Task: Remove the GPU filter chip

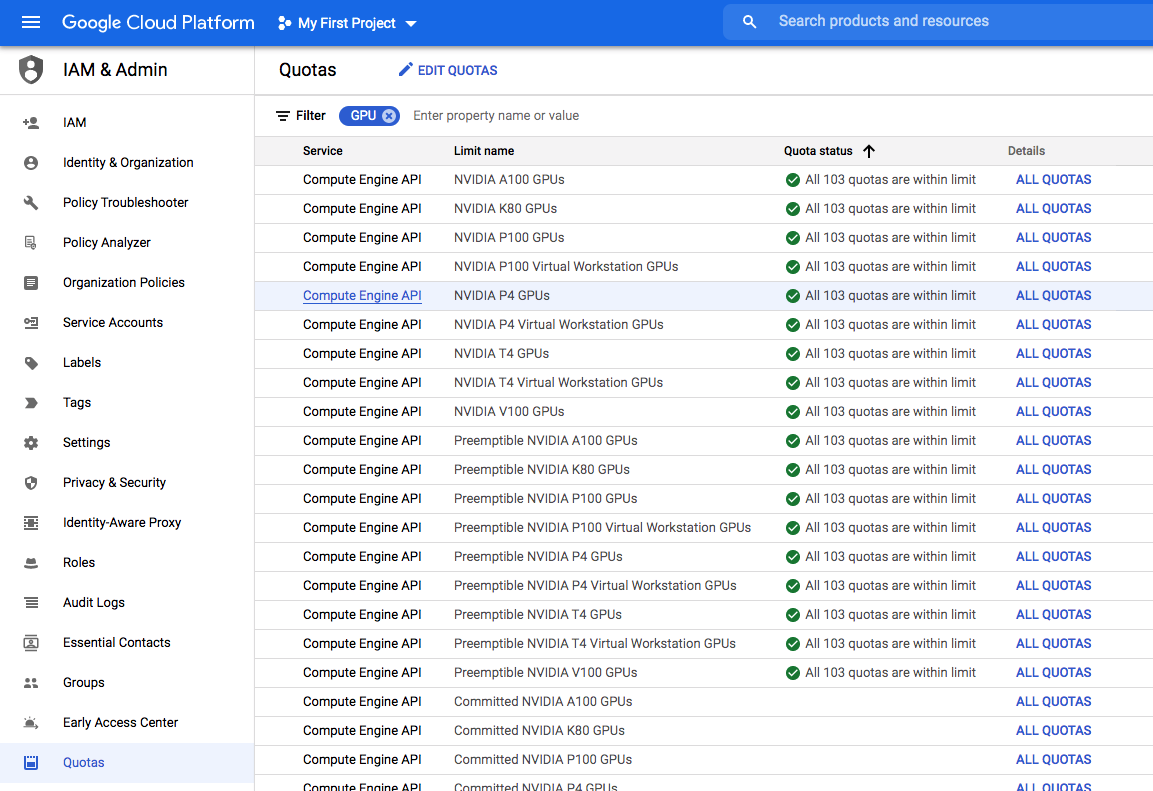Action: tap(389, 116)
